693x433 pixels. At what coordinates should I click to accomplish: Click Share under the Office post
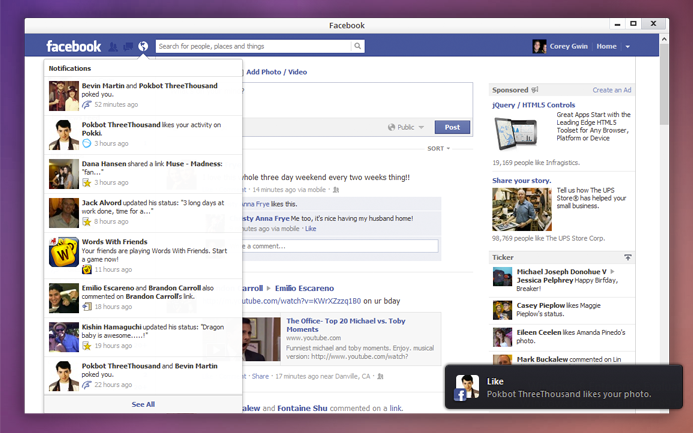pyautogui.click(x=260, y=376)
